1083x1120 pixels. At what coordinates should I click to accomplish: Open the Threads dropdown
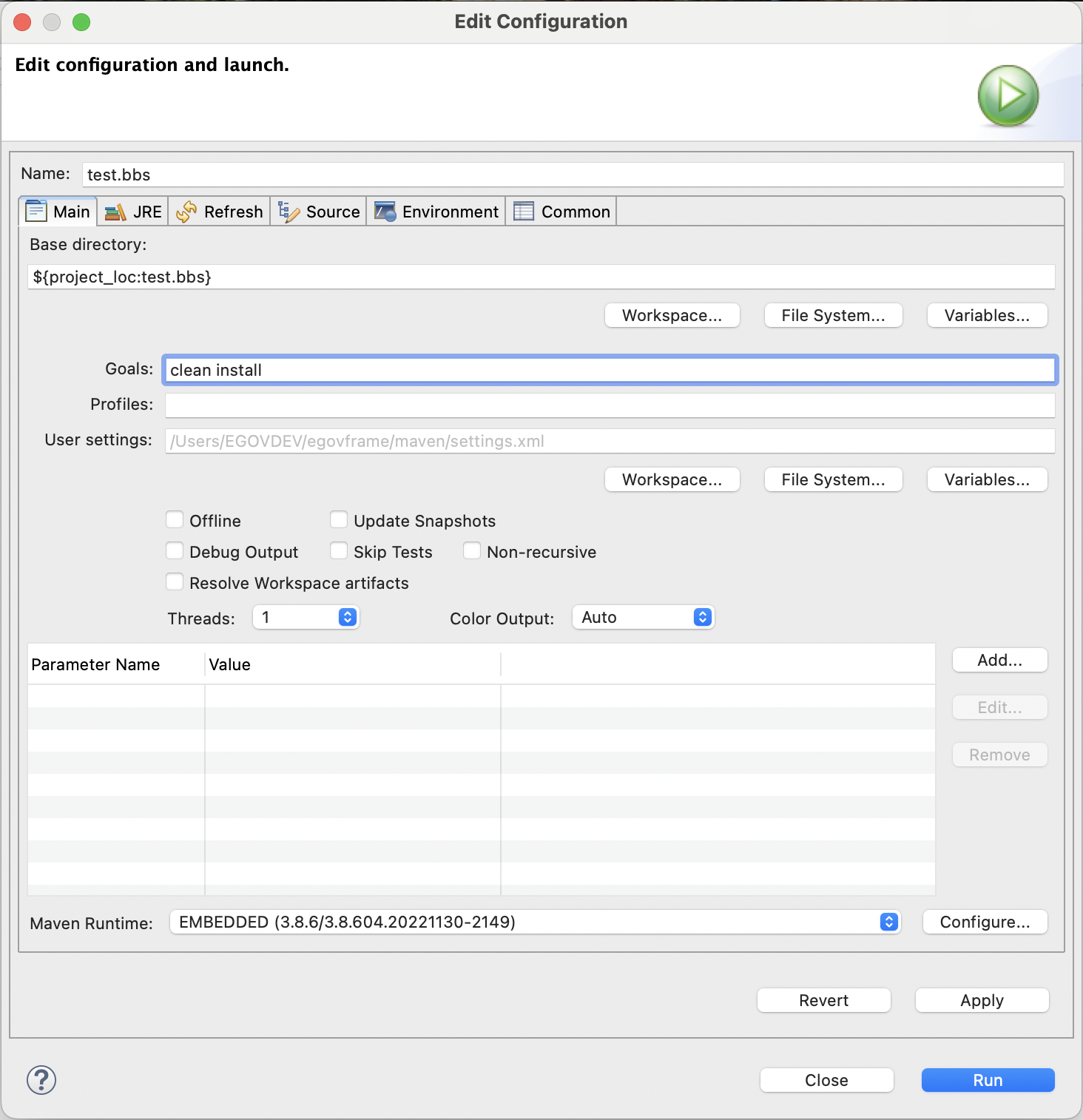(306, 617)
